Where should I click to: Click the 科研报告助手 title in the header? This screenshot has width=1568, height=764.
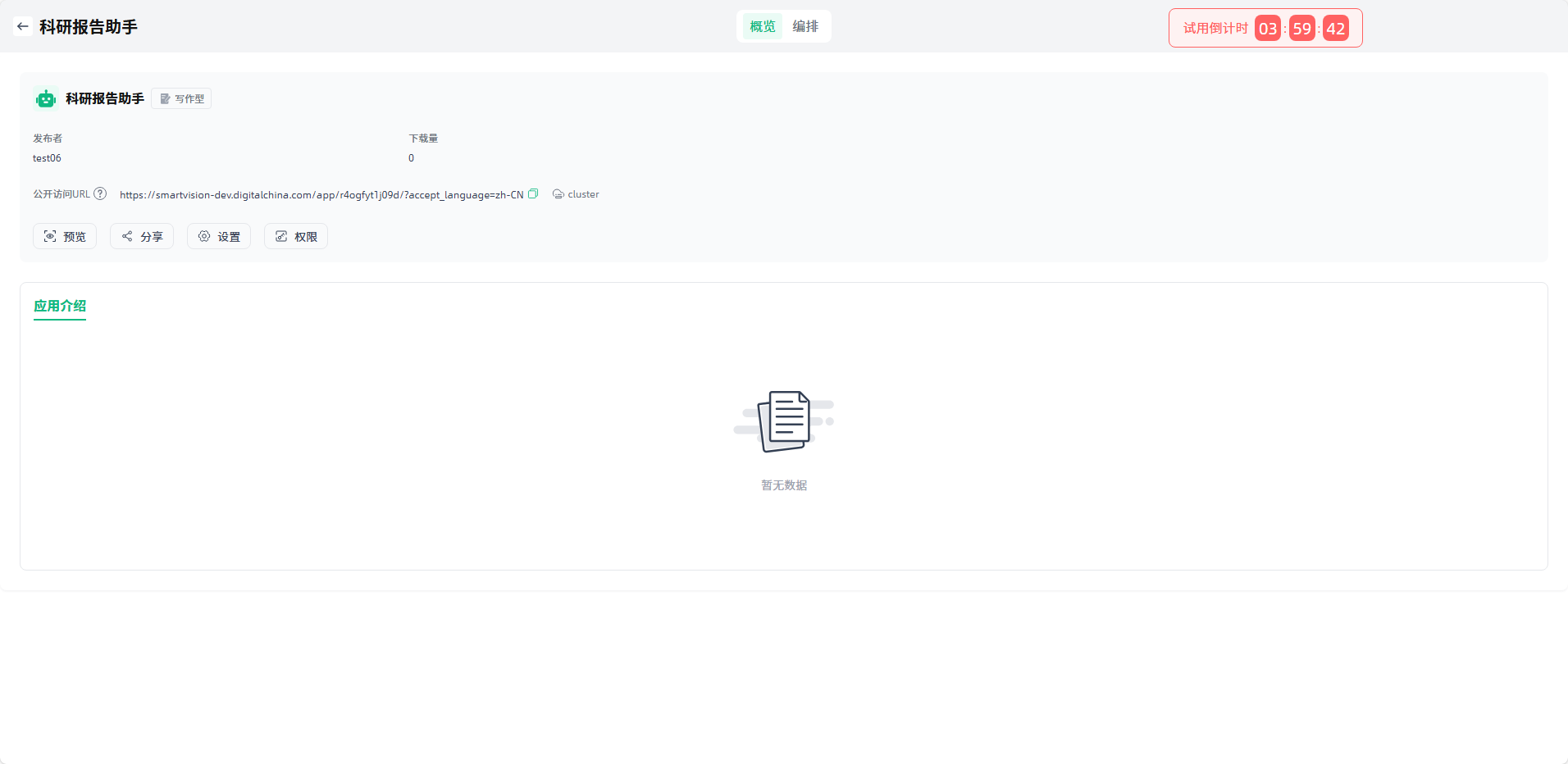pyautogui.click(x=89, y=27)
